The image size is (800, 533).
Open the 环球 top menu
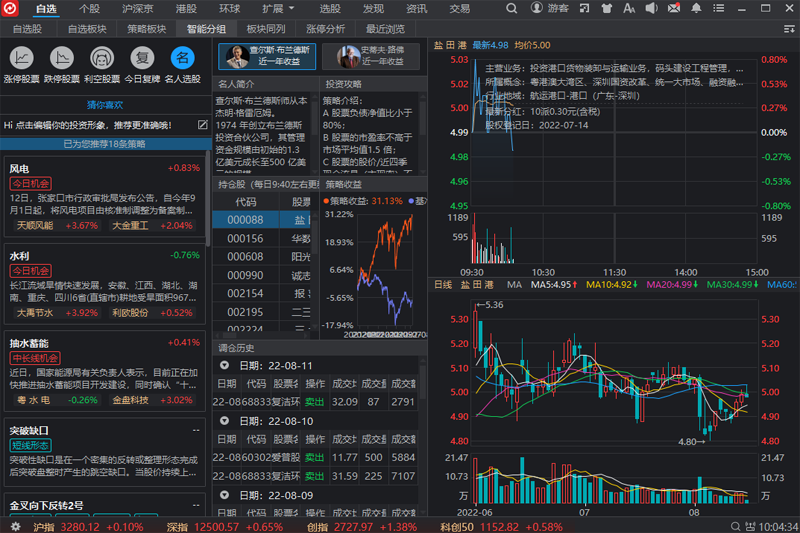click(229, 9)
